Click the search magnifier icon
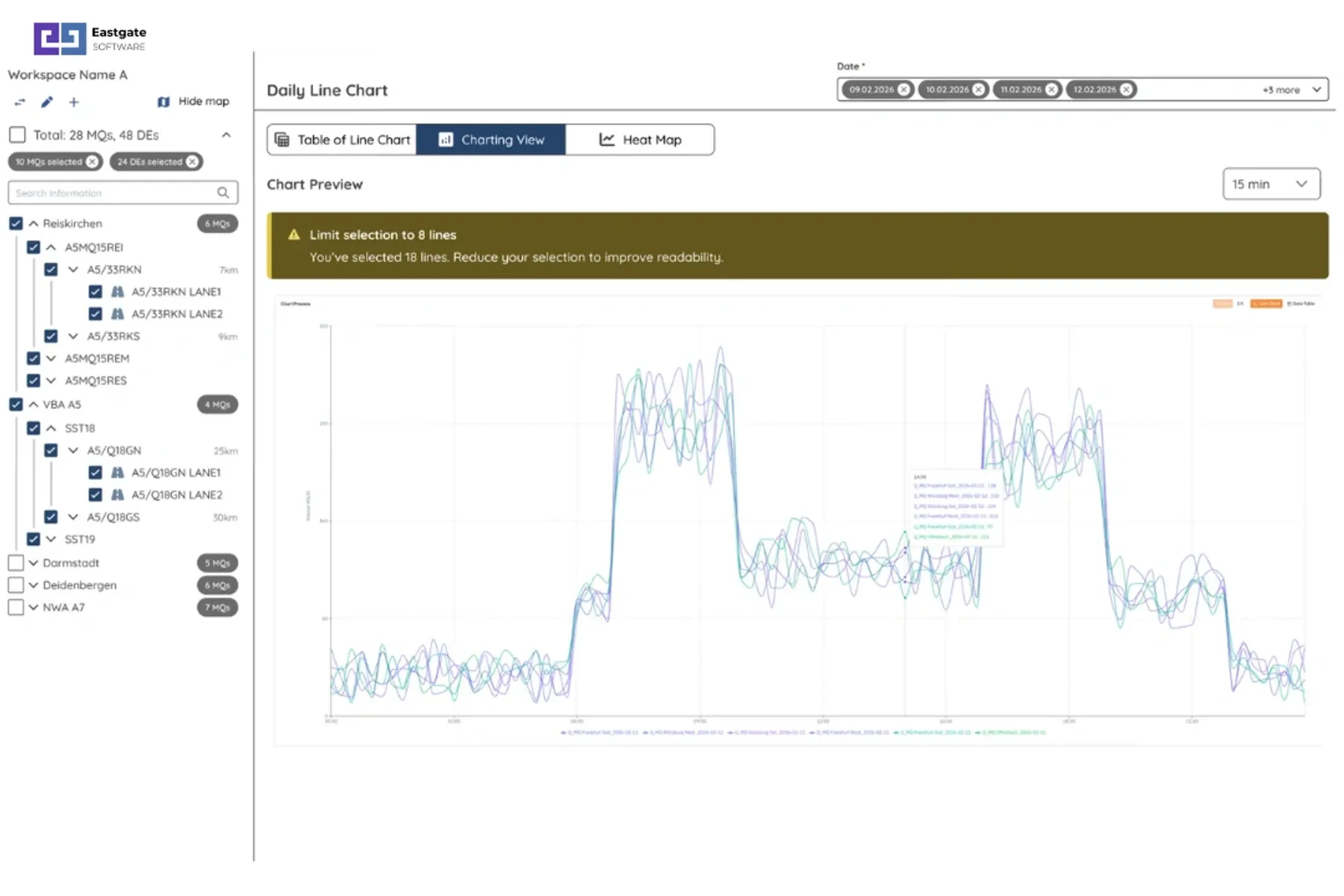1344x896 pixels. click(223, 193)
